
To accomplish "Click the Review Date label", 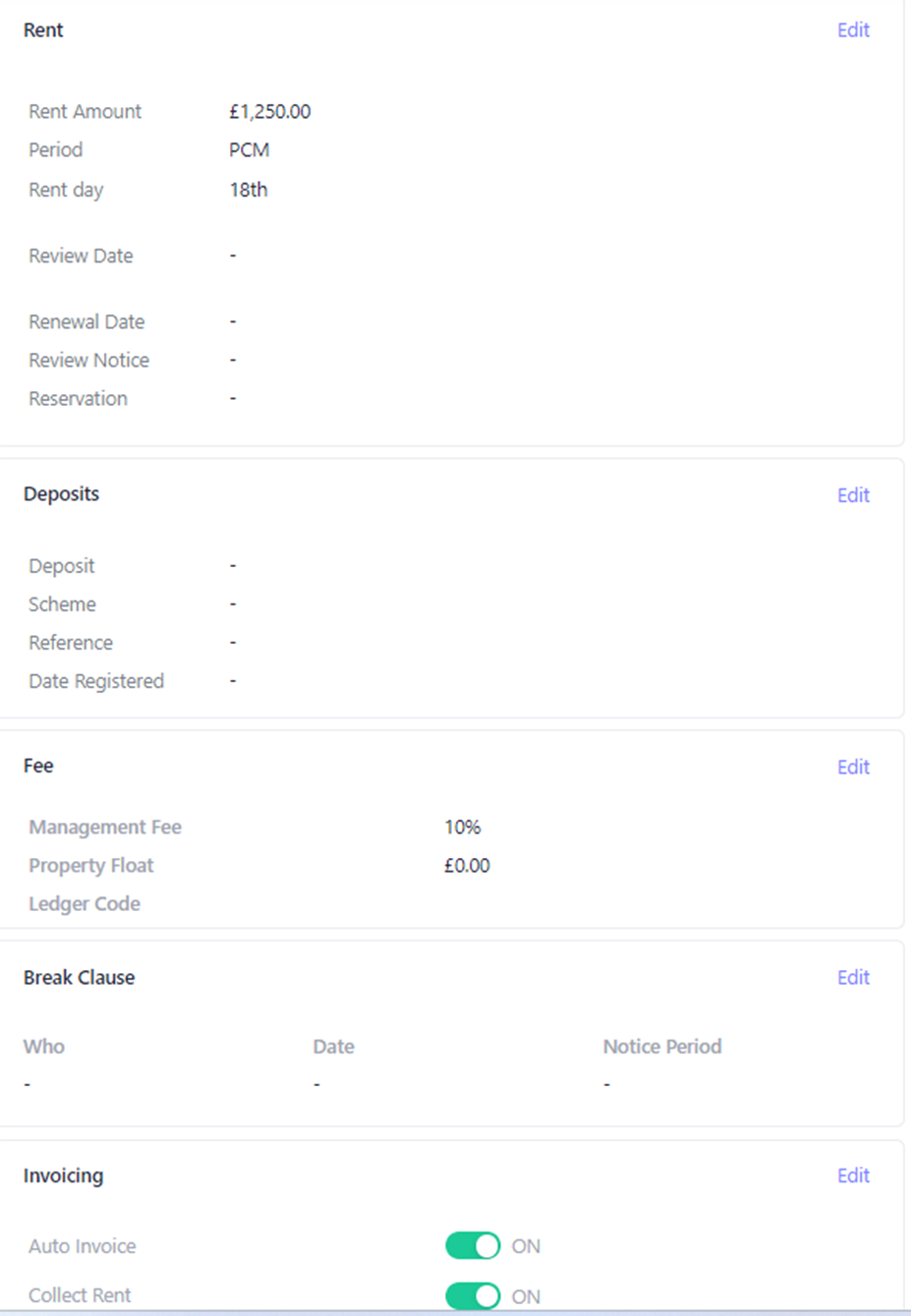I will (x=81, y=257).
